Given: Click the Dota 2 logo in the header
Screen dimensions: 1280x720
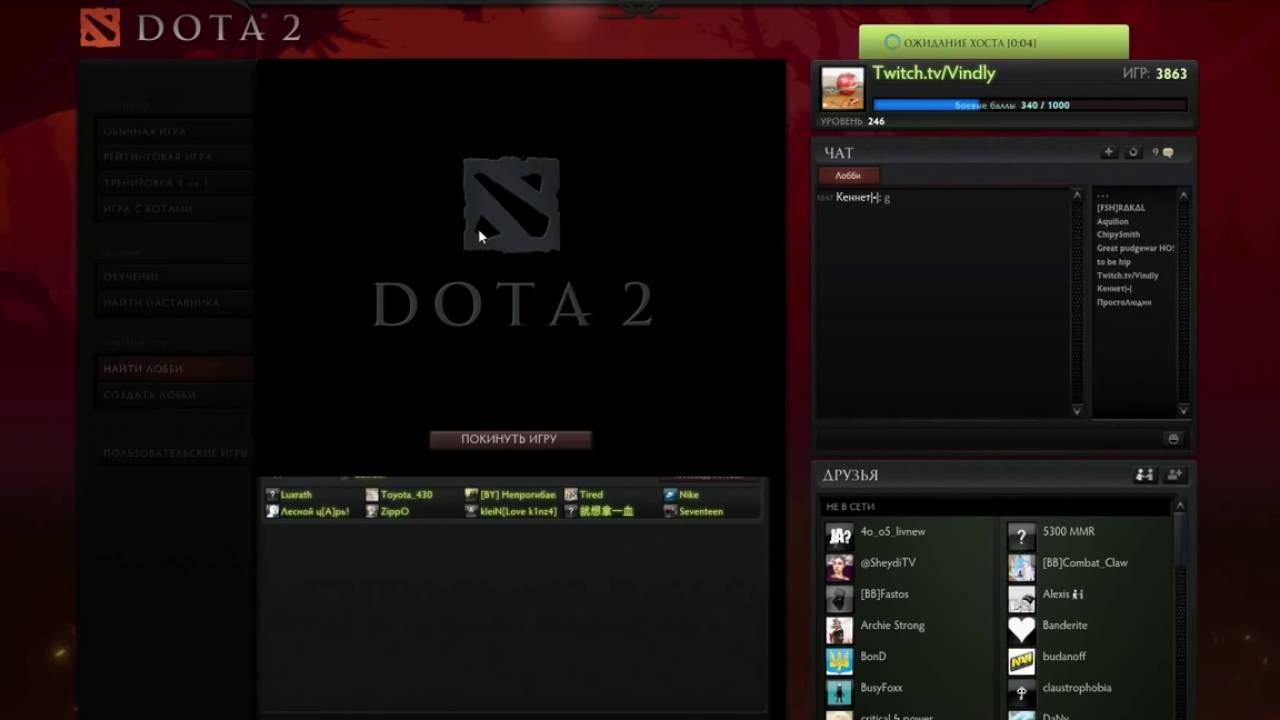Looking at the screenshot, I should click(190, 28).
